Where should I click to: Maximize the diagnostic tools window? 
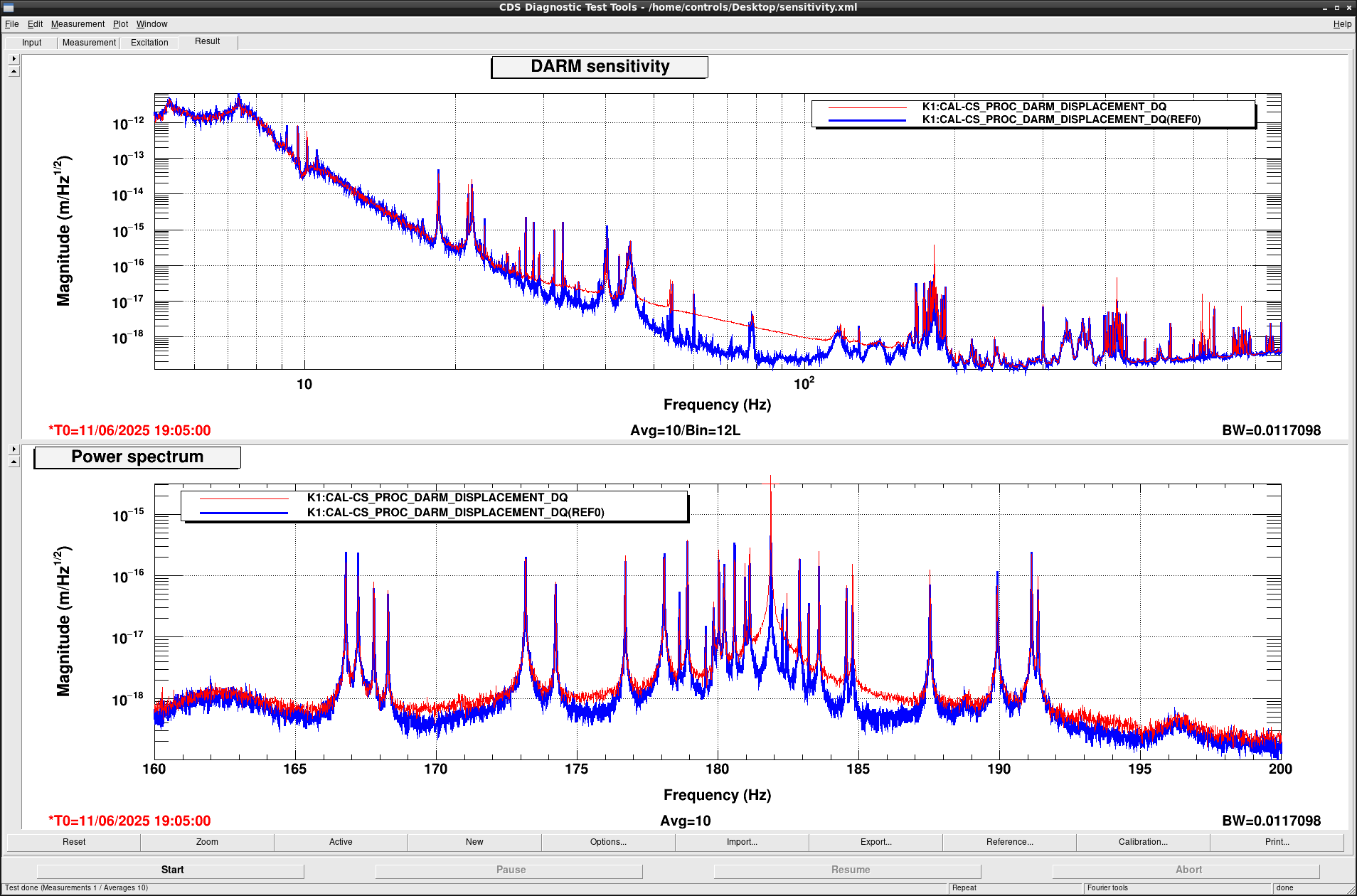pyautogui.click(x=1337, y=8)
